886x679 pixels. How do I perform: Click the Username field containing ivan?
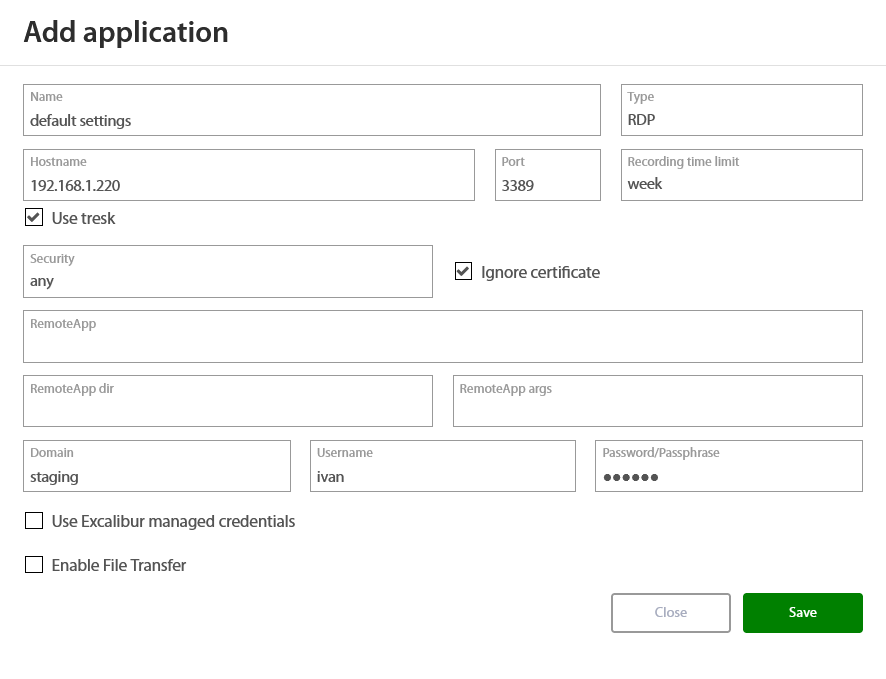[442, 467]
